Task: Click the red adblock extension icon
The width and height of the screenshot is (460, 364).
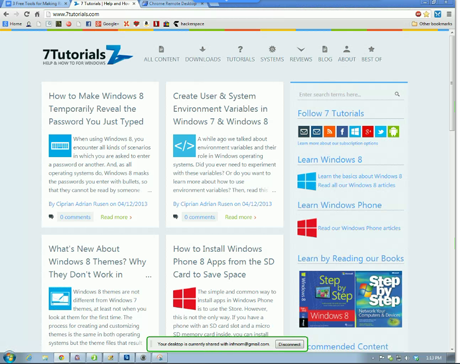Action: 418,14
